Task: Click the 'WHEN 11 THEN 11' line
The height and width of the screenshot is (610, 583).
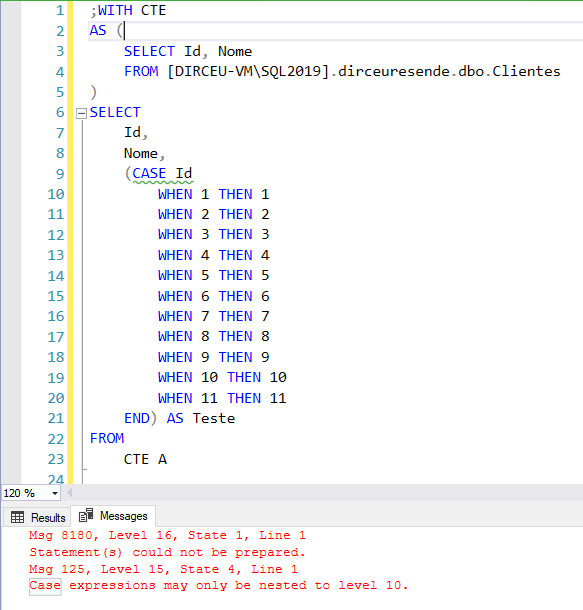Action: pos(222,398)
